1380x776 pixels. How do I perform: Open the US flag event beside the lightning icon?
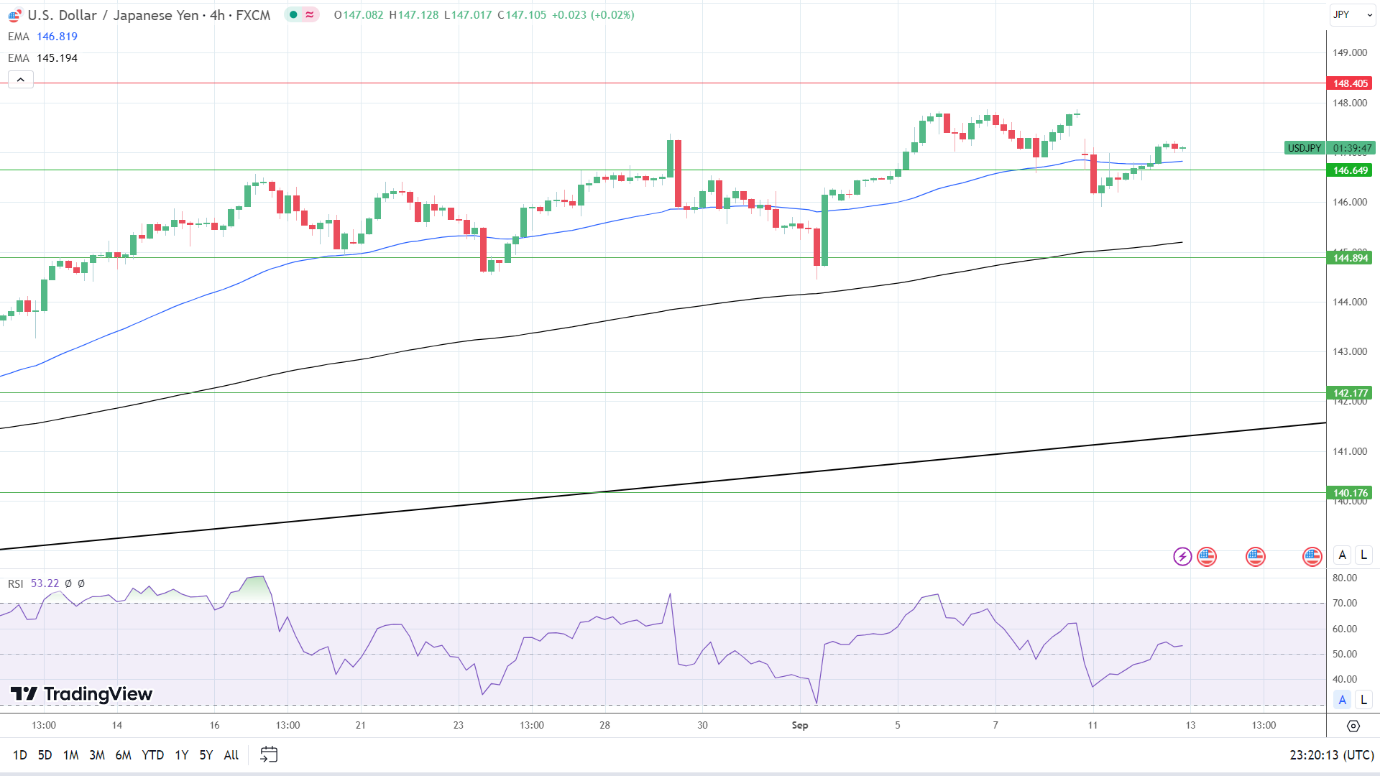pyautogui.click(x=1207, y=556)
